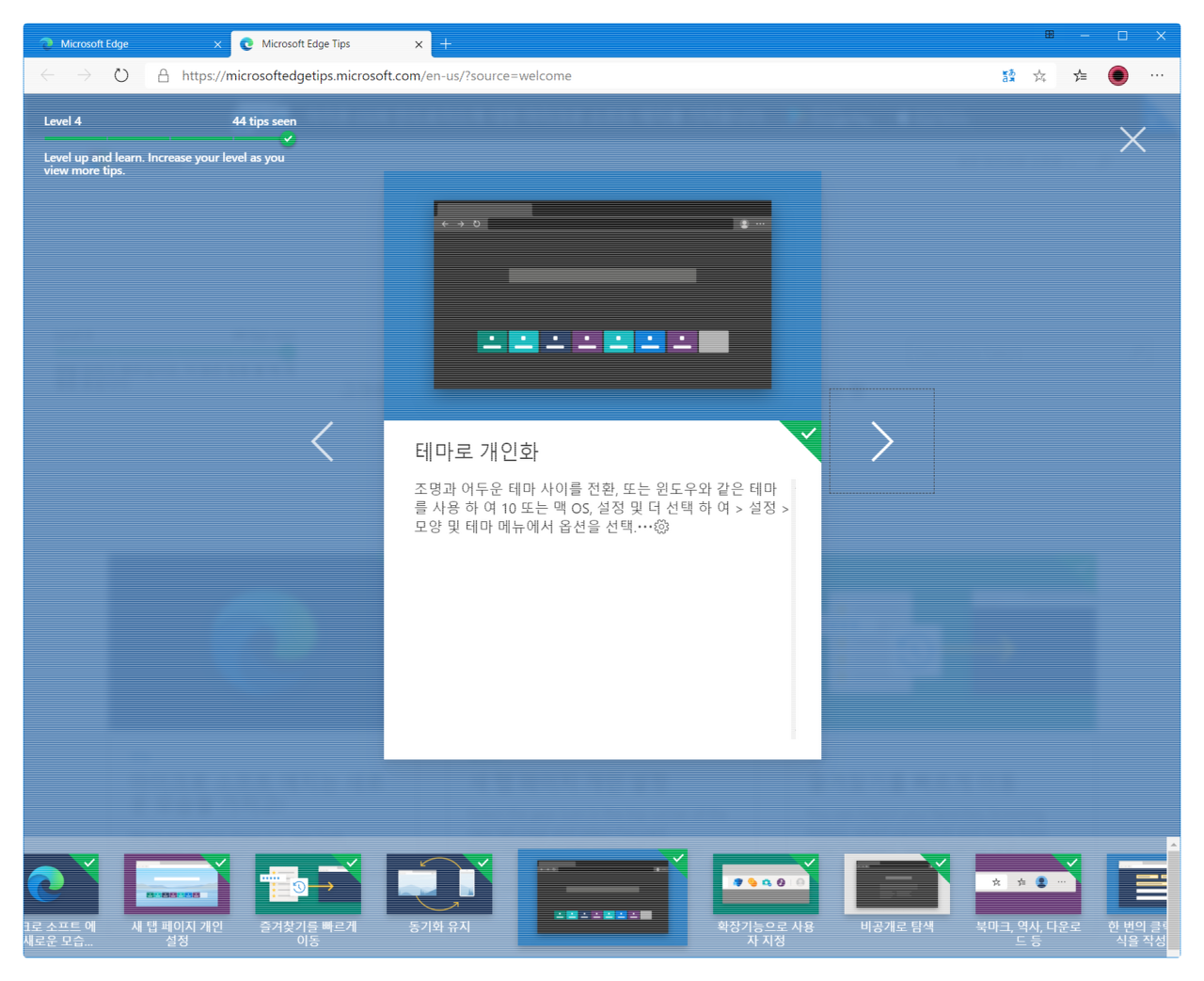
Task: Add this page to favorites
Action: click(x=1039, y=76)
